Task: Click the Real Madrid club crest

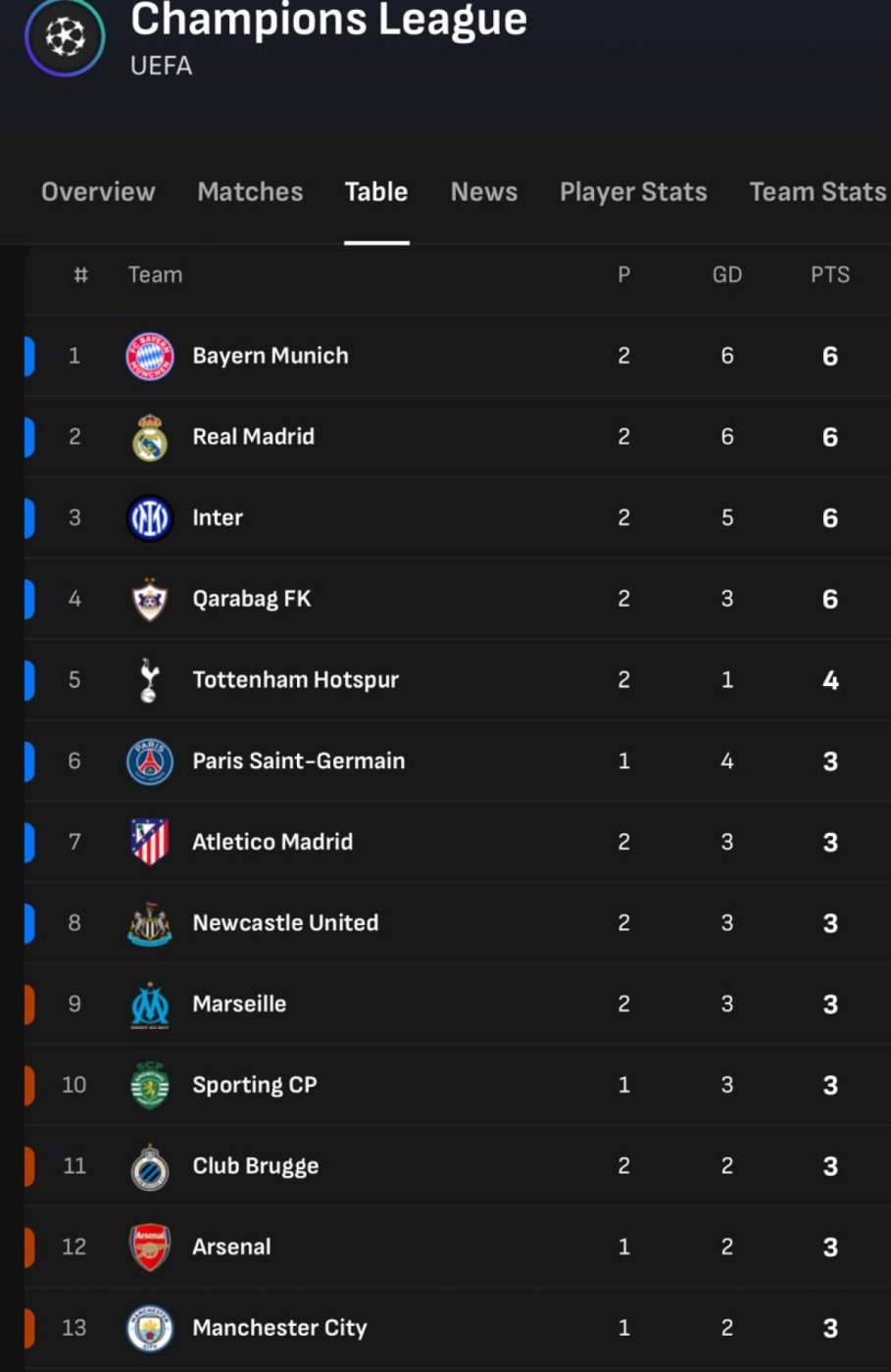Action: pos(150,437)
